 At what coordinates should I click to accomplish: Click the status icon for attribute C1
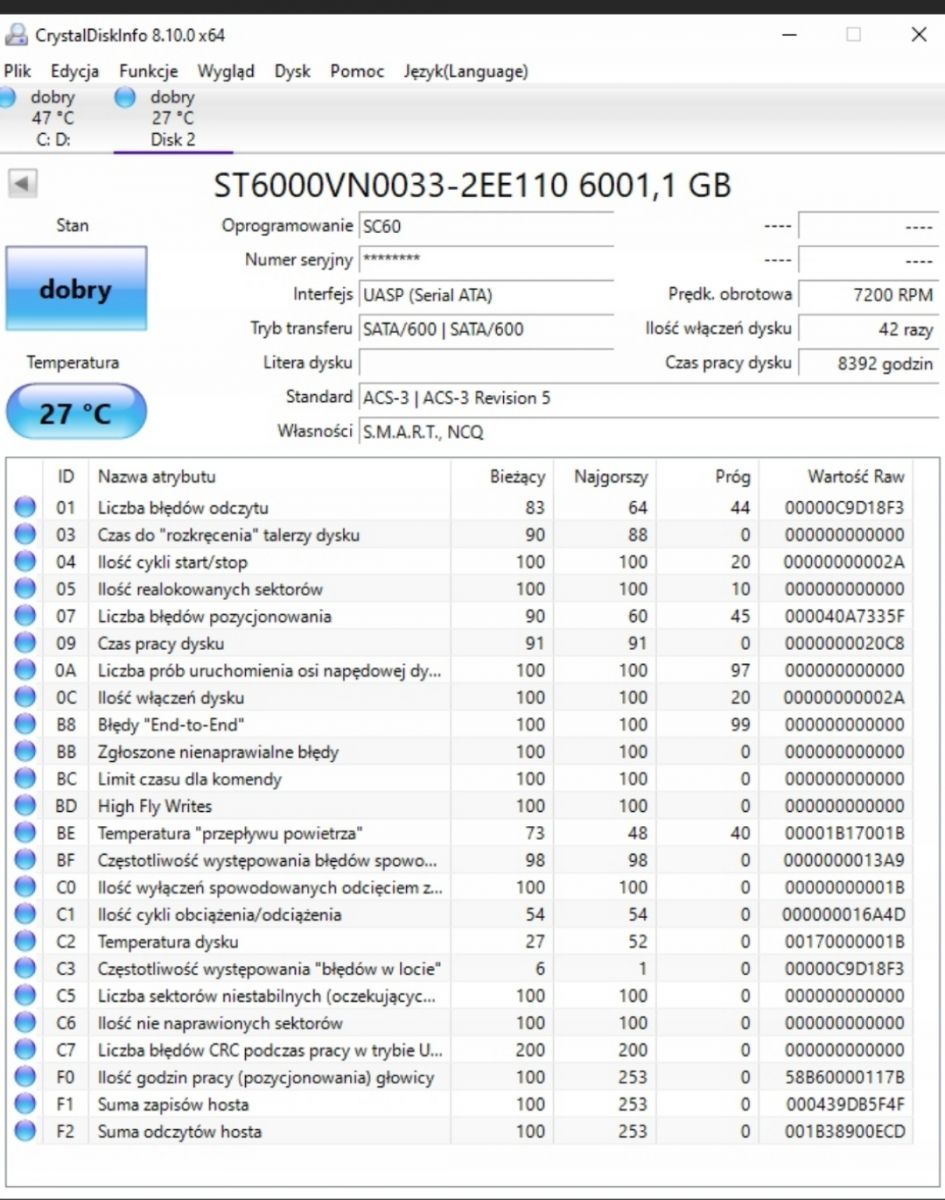[24, 914]
